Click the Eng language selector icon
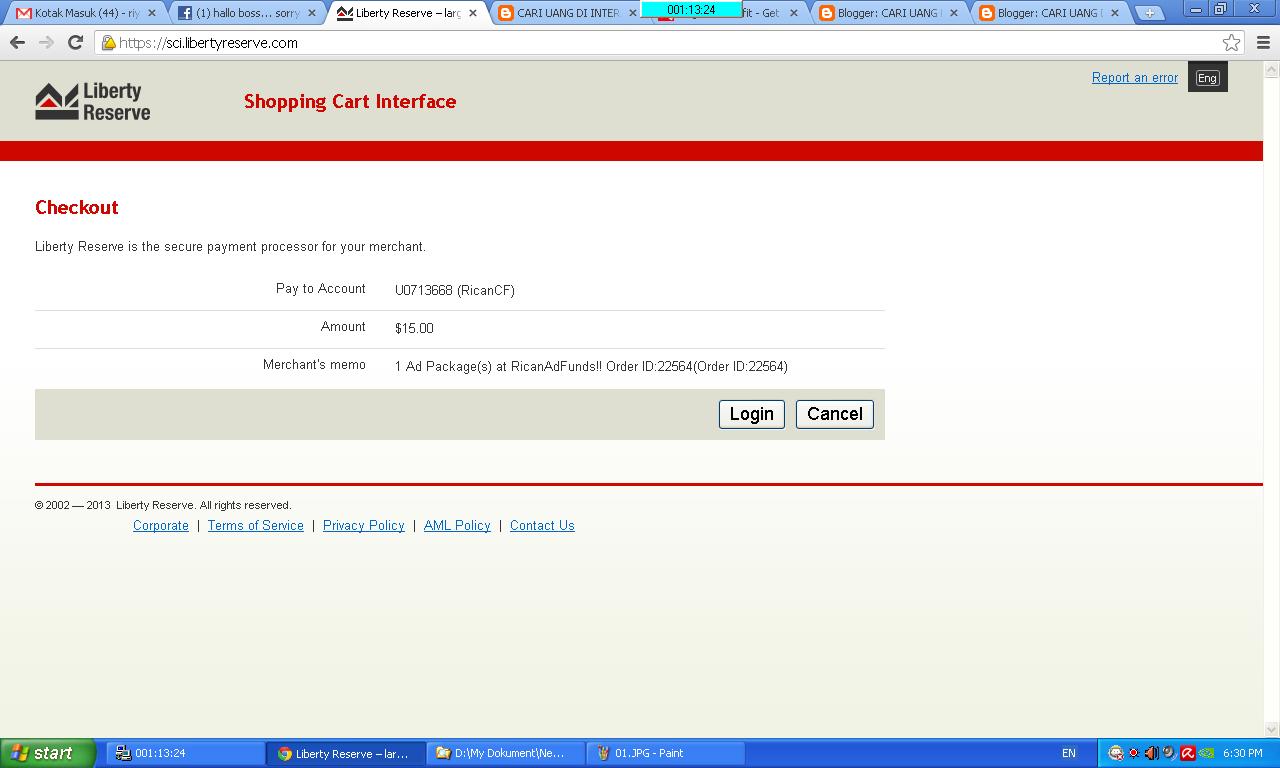The image size is (1280, 768). tap(1207, 78)
